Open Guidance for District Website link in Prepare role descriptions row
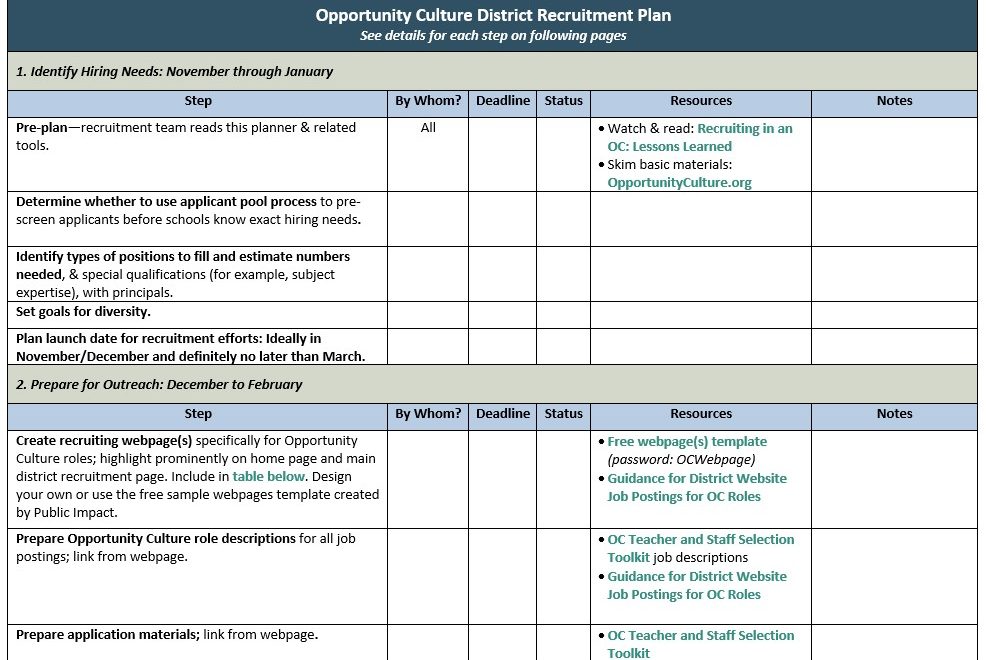The image size is (987, 660). coord(697,585)
